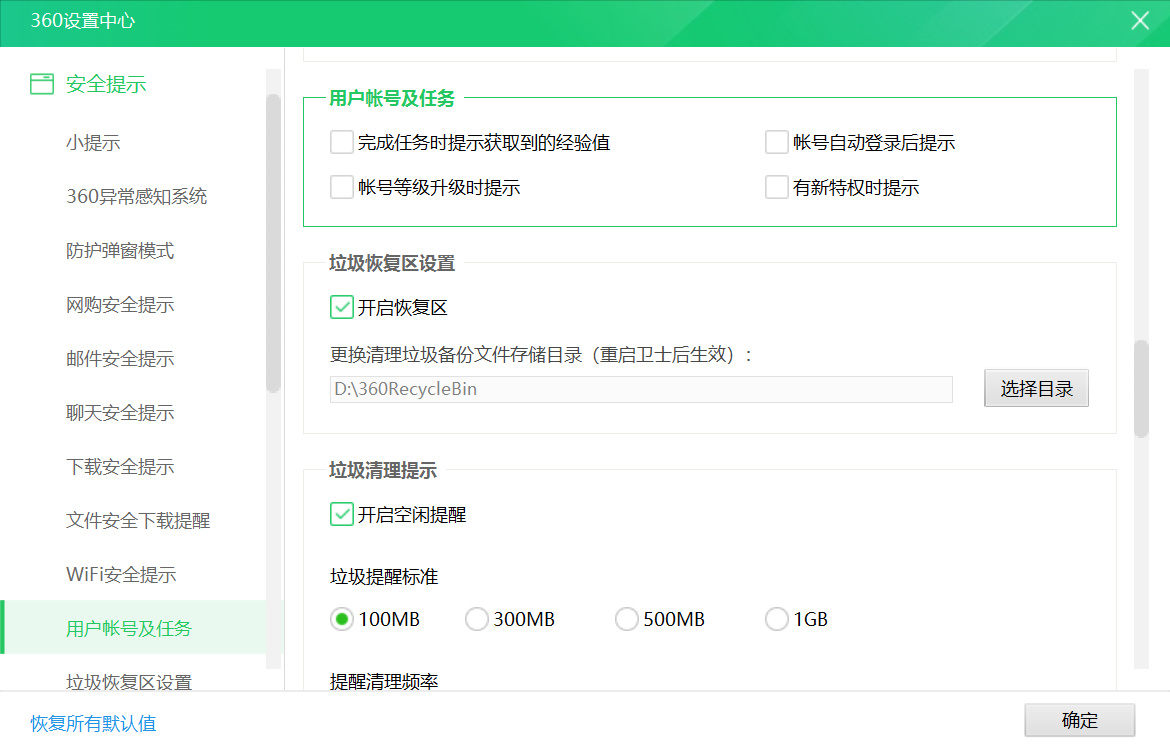Image resolution: width=1170 pixels, height=750 pixels.
Task: Enable 完成任务时提示获取到的经验值 checkbox
Action: pyautogui.click(x=342, y=142)
